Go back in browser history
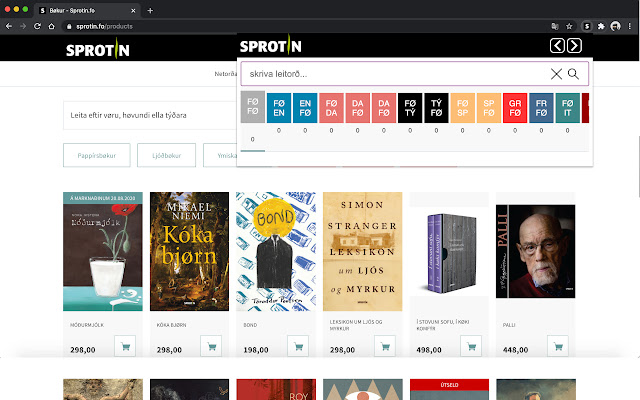Screen dimensions: 640x400 point(9,26)
